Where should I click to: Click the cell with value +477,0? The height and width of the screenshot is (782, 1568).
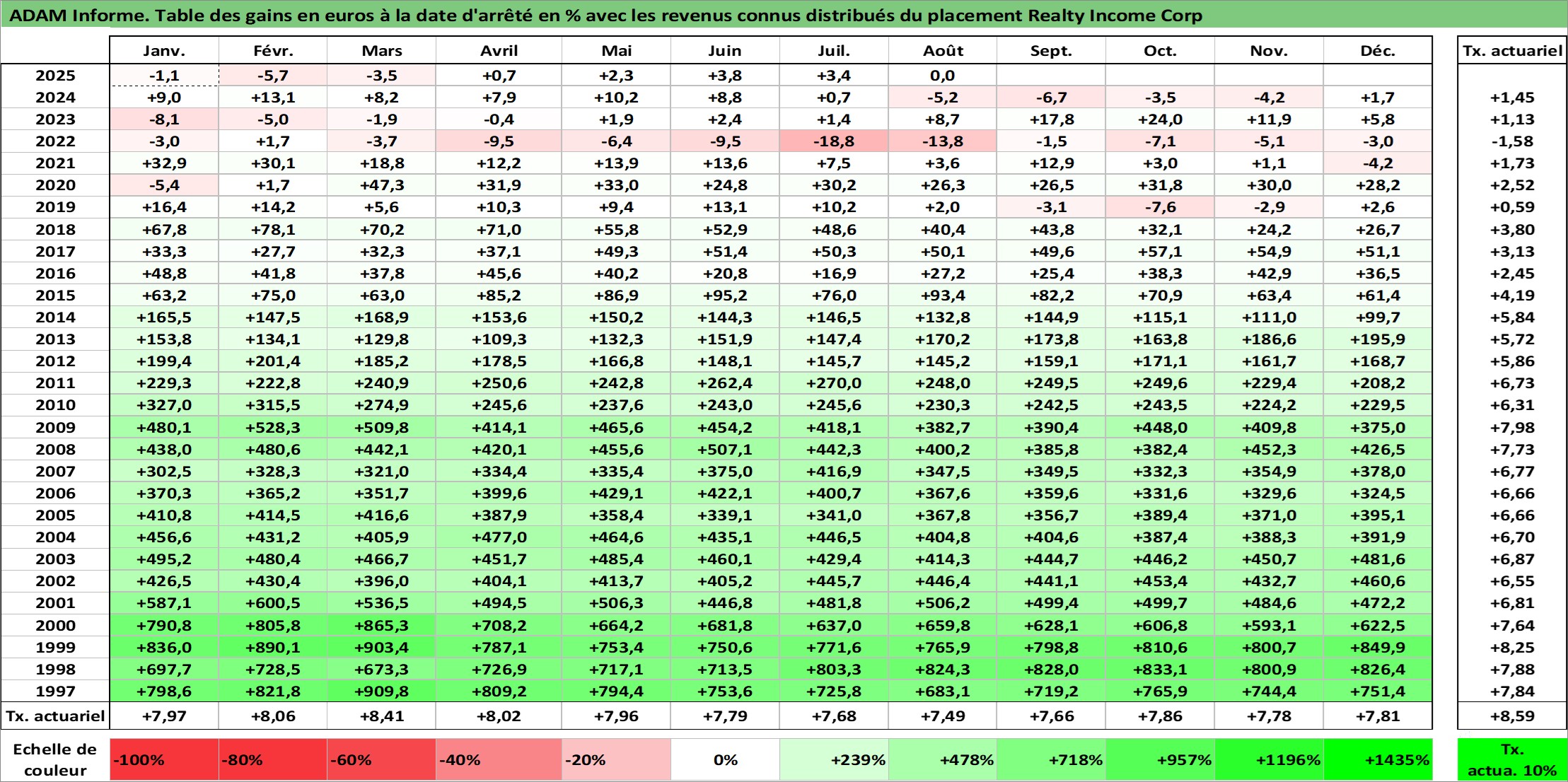pos(499,537)
